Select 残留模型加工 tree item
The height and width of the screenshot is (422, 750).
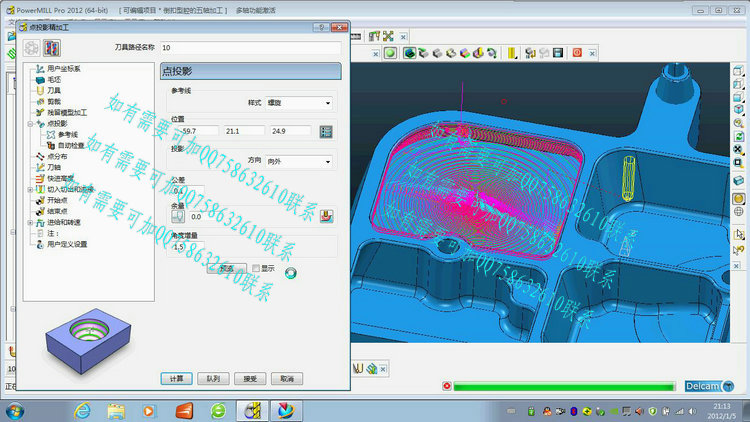coord(67,113)
